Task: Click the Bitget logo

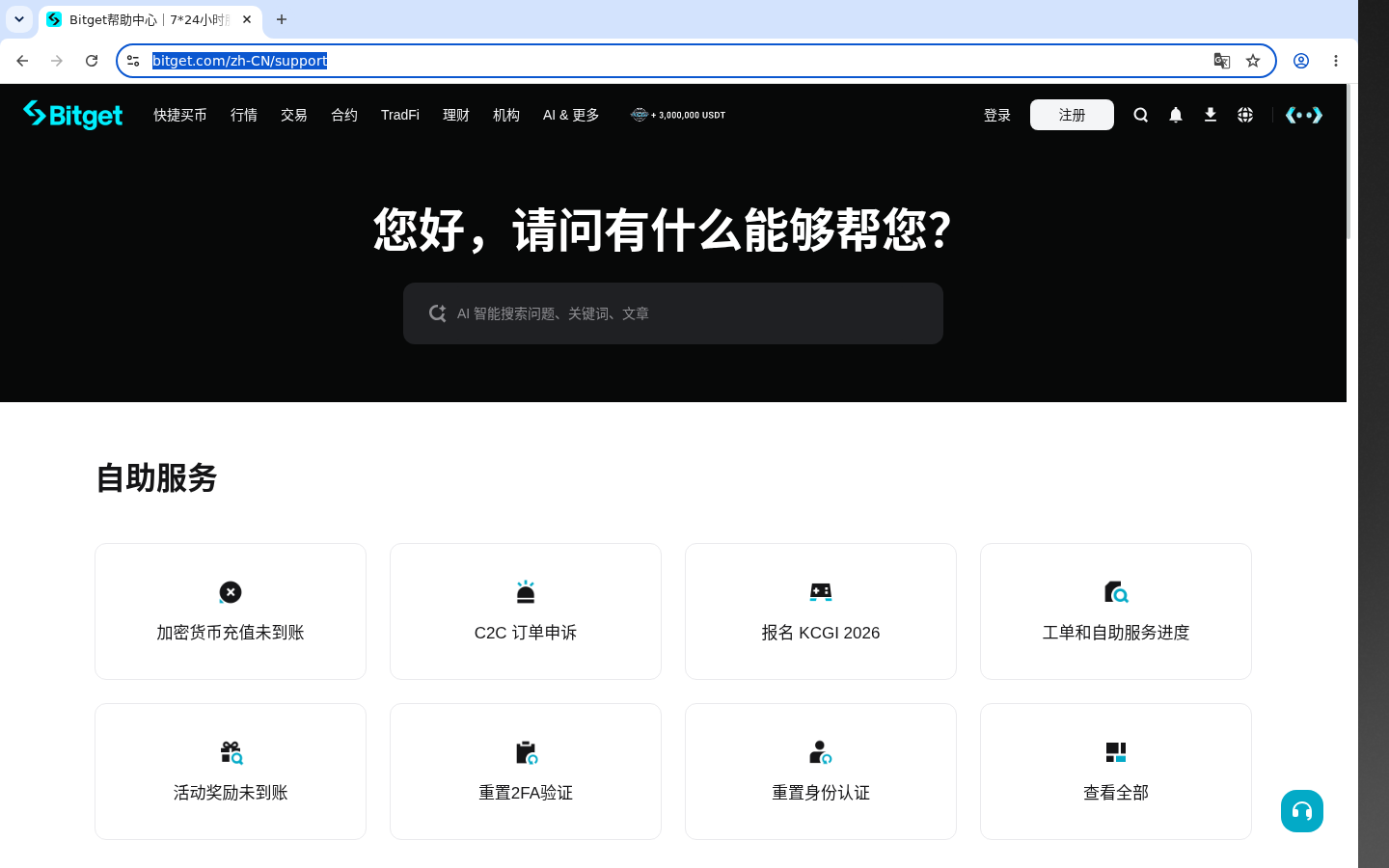Action: pos(73,115)
